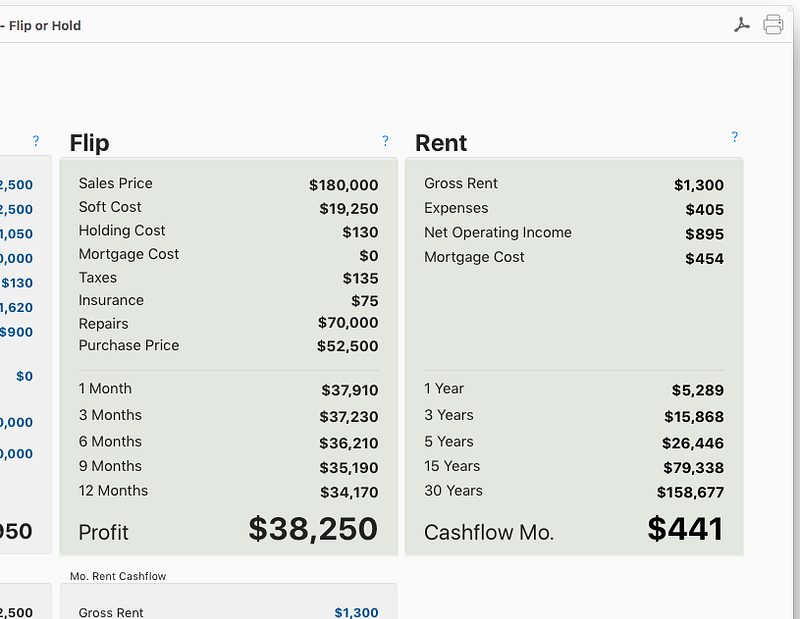Viewport: 800px width, 619px height.
Task: Click the 12 Months $34,170 value
Action: click(349, 492)
